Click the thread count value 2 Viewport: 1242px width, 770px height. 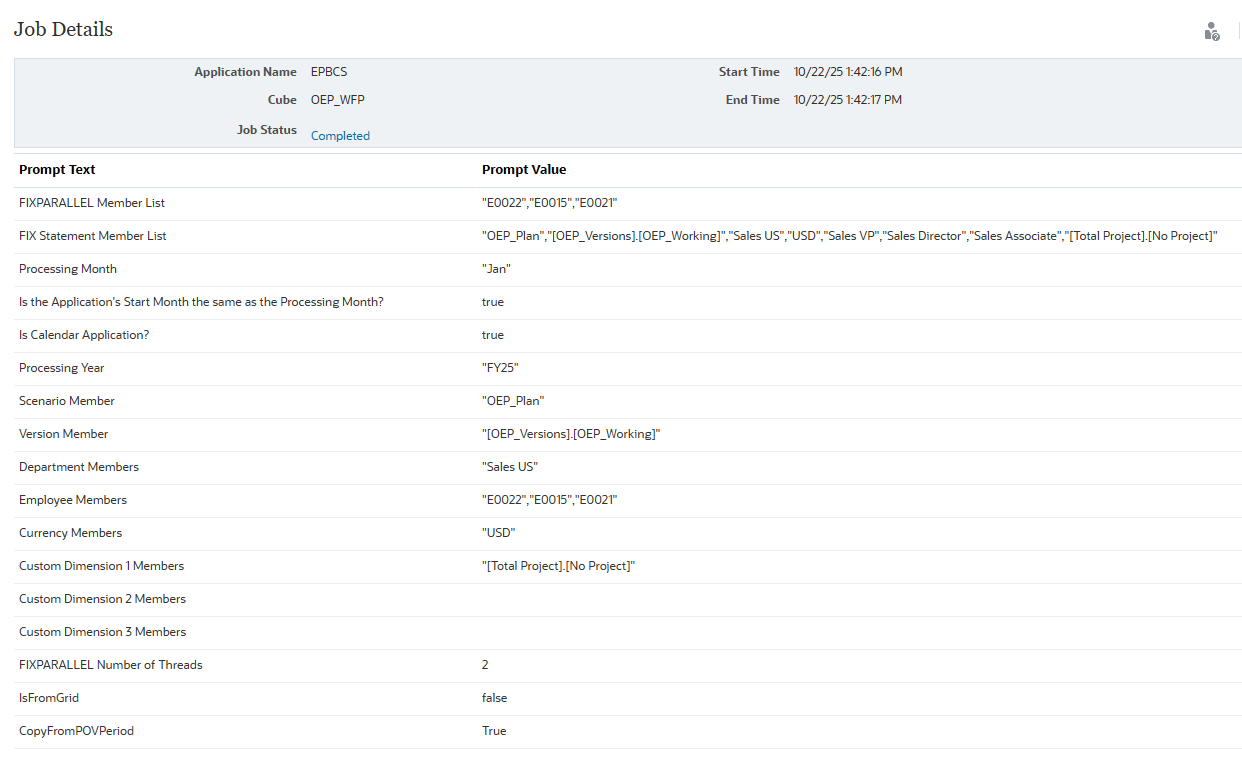coord(485,665)
